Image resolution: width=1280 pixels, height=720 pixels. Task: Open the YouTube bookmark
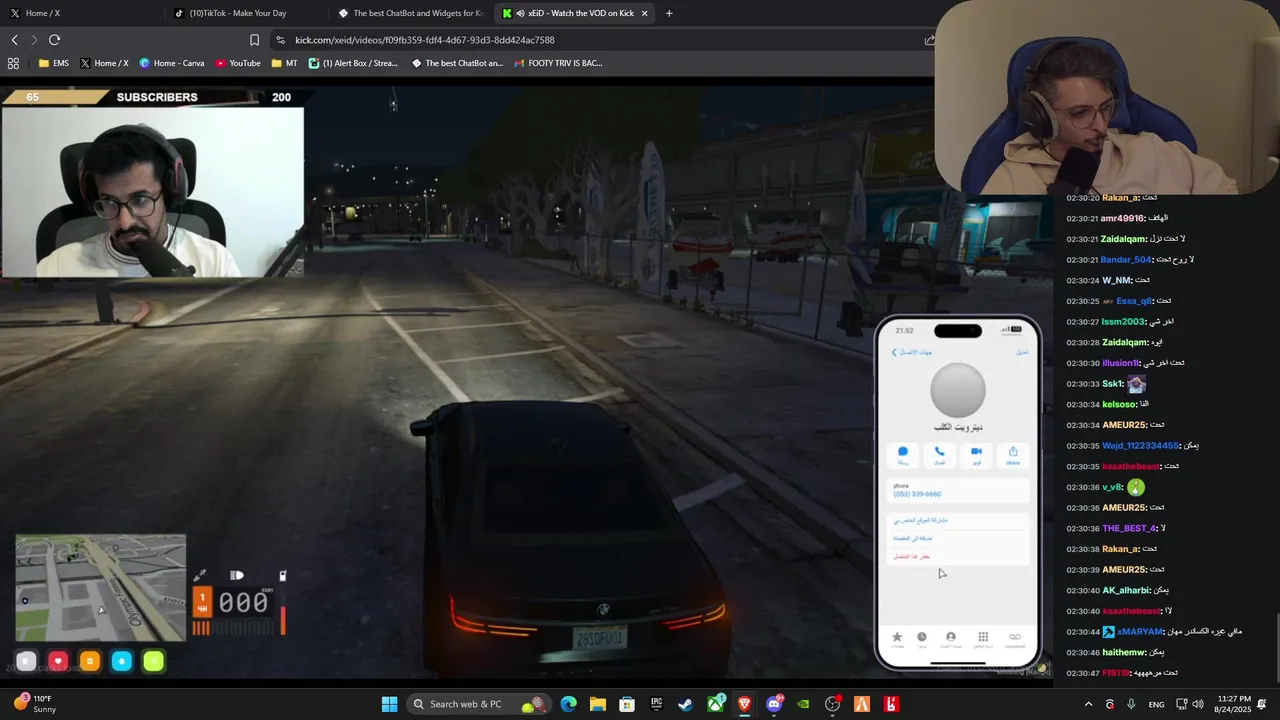pos(238,63)
